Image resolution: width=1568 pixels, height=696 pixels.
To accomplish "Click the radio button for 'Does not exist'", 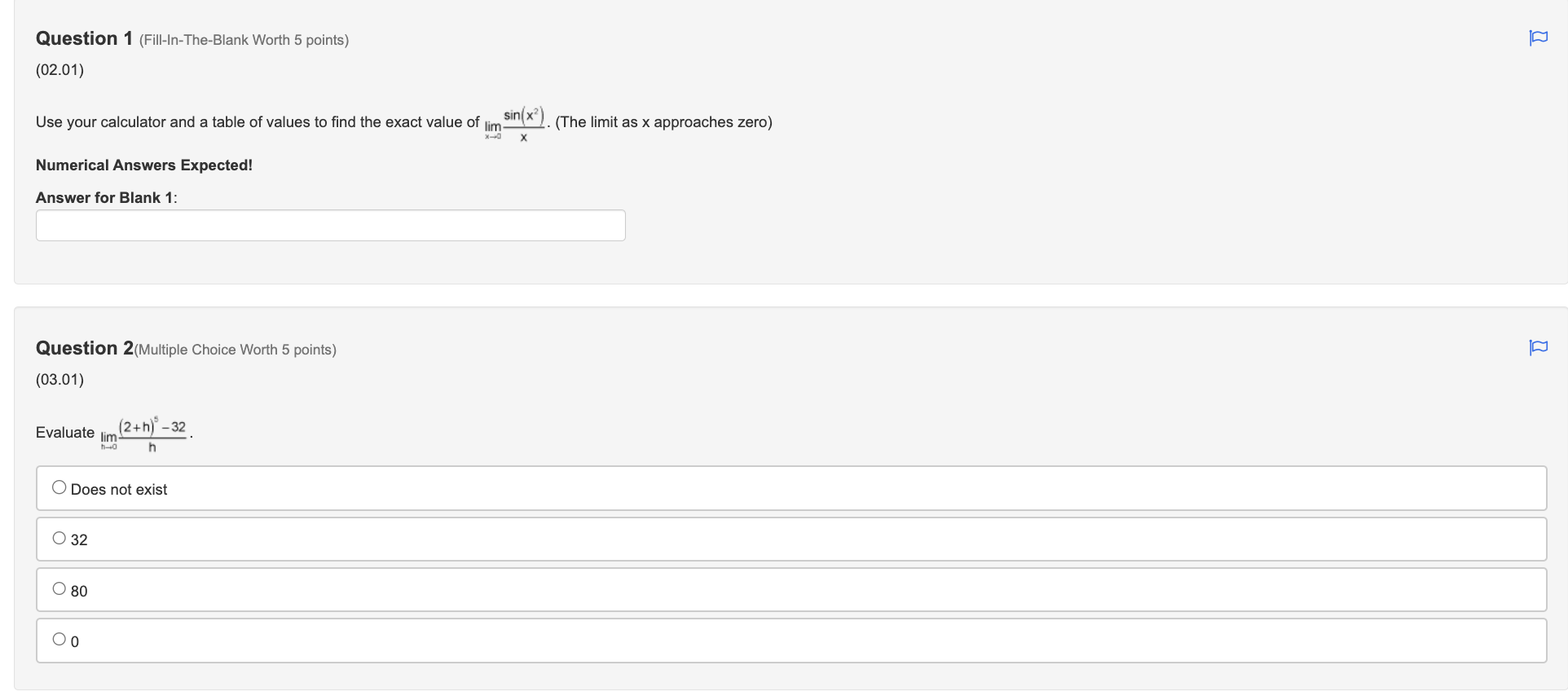I will coord(59,486).
